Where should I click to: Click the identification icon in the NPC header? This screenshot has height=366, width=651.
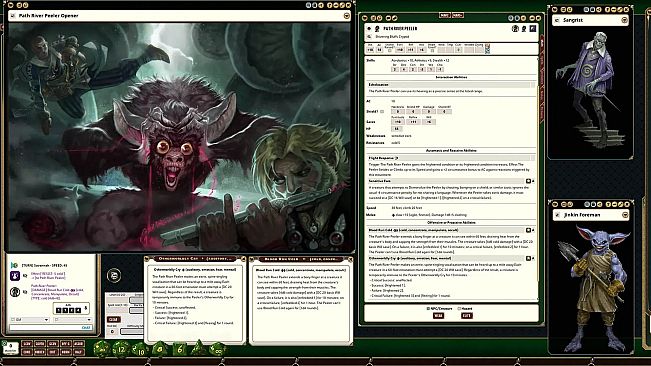[515, 29]
